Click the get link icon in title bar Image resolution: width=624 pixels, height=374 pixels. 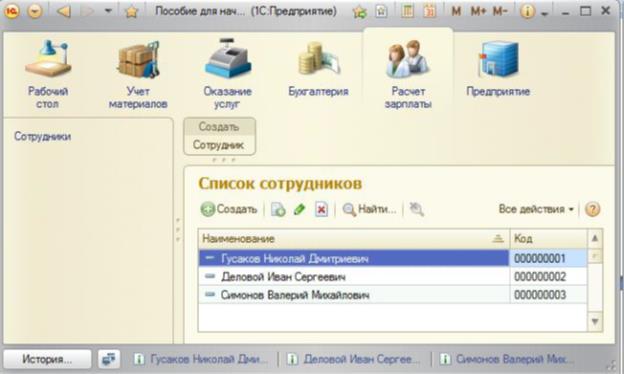(381, 12)
